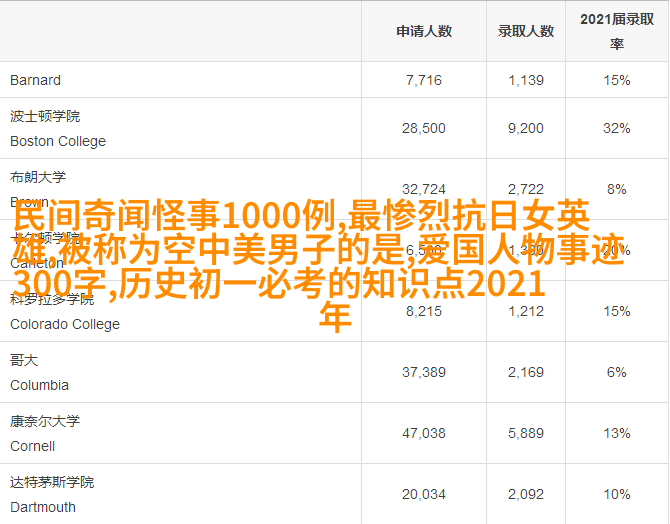Click the 15% rate in Barnard row

(617, 80)
